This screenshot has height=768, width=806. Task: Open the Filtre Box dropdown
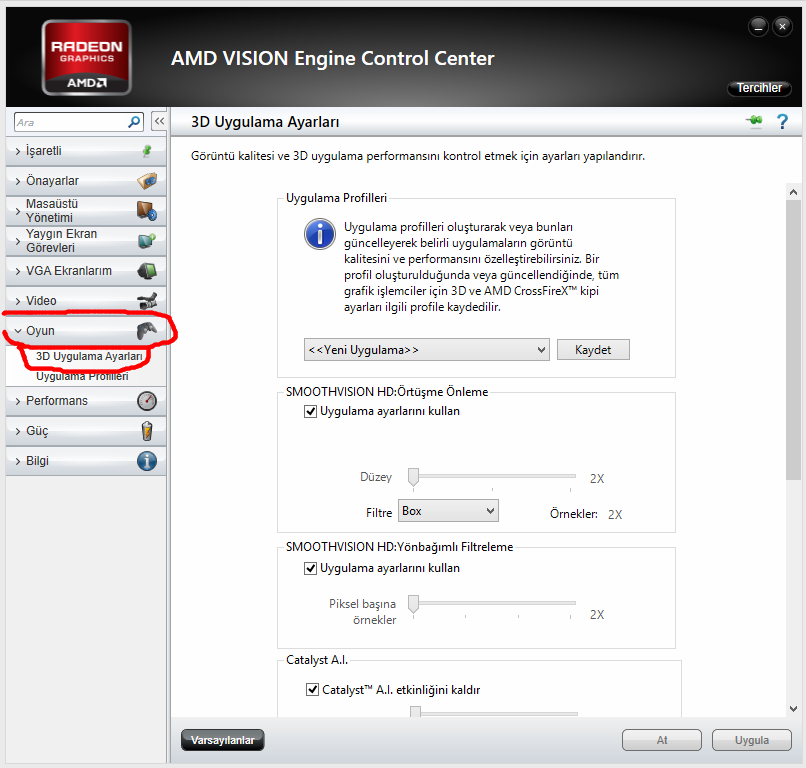click(x=448, y=510)
